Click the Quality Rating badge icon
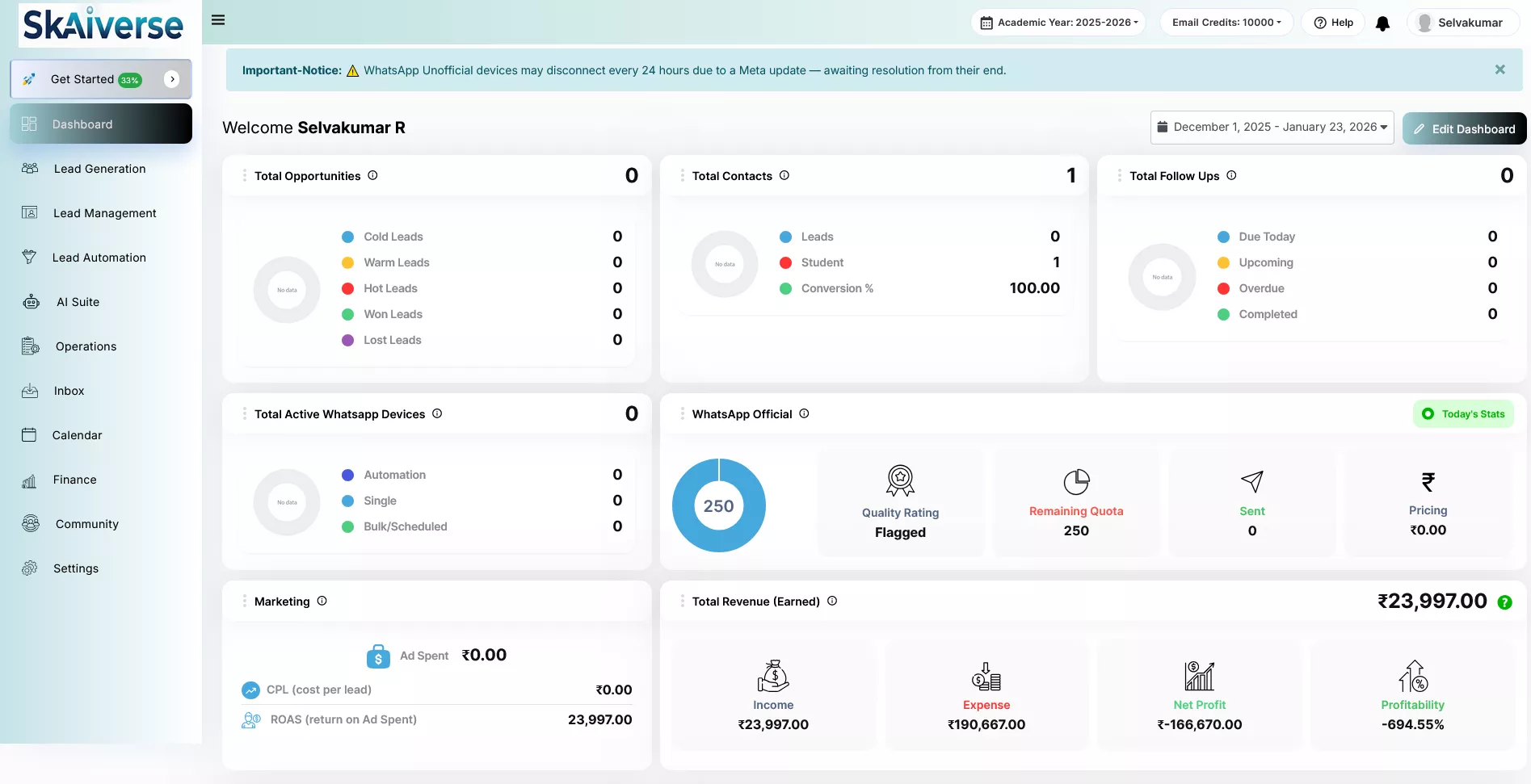 coord(900,480)
